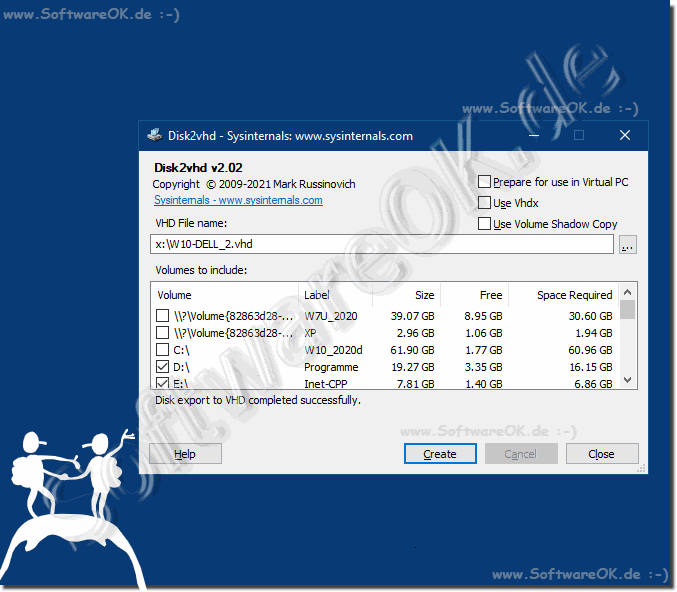Click the Close button
Viewport: 677px width, 592px height.
point(601,454)
